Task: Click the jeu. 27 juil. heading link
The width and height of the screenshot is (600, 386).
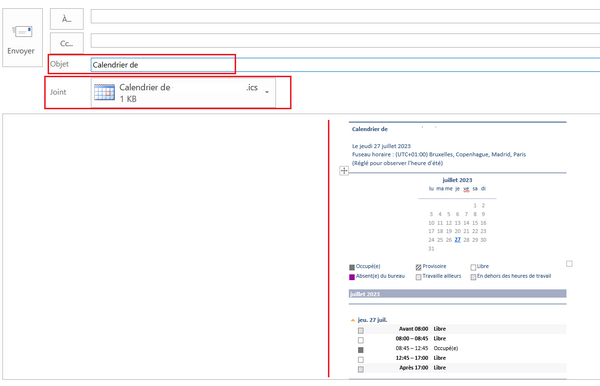Action: [372, 320]
